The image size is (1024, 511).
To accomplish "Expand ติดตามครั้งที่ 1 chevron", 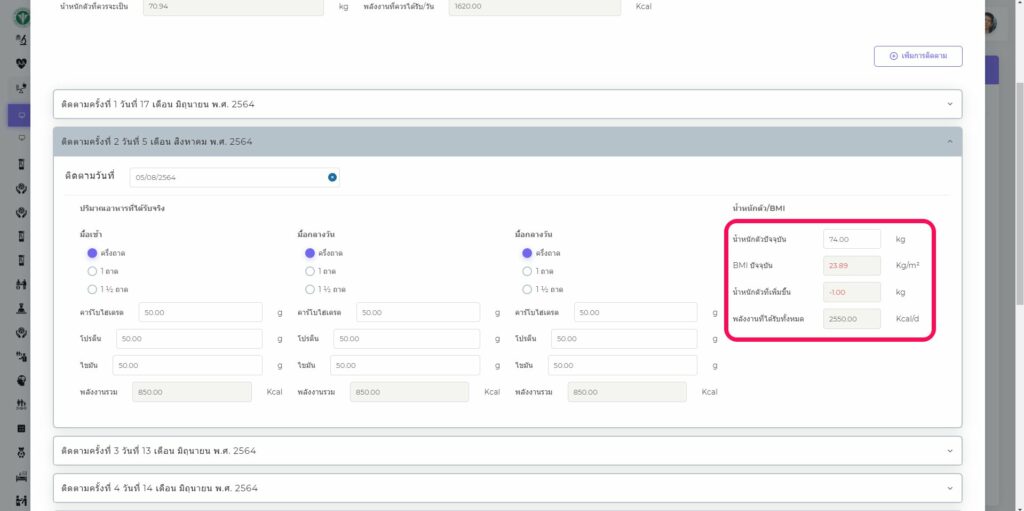I will [949, 104].
